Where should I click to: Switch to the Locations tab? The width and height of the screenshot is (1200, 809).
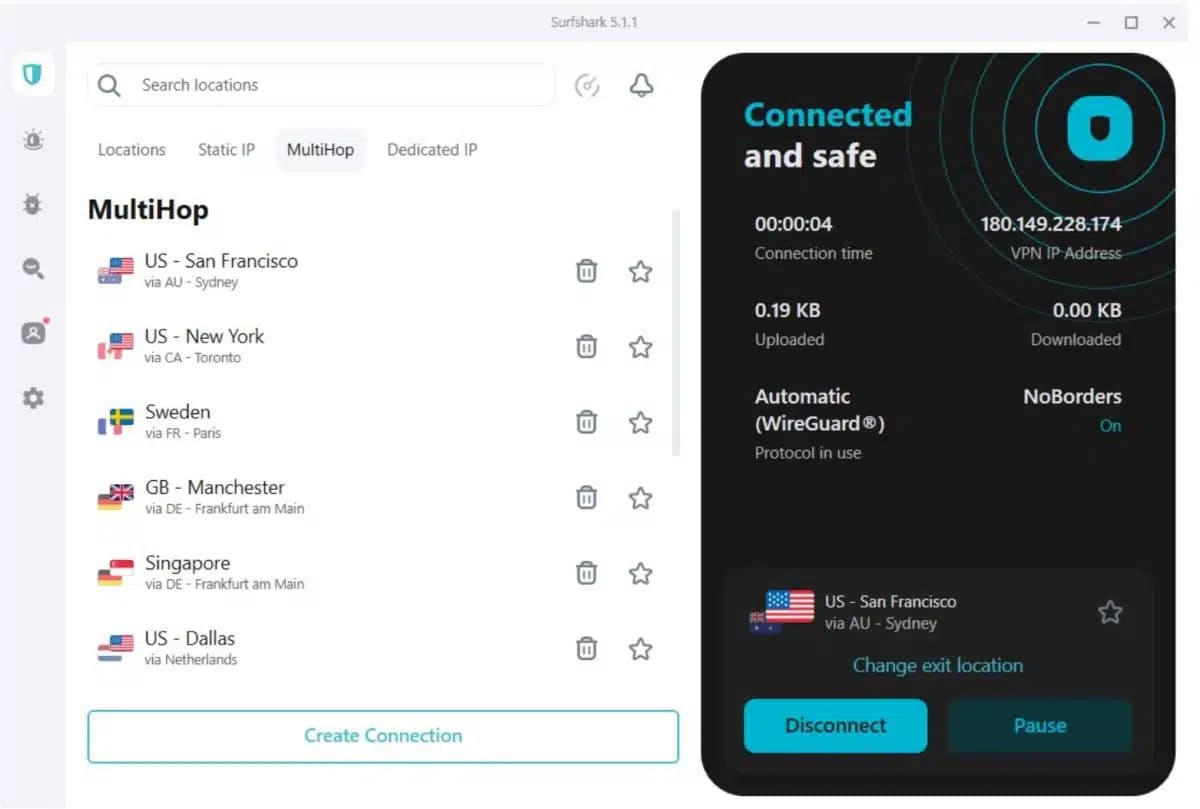click(x=131, y=150)
